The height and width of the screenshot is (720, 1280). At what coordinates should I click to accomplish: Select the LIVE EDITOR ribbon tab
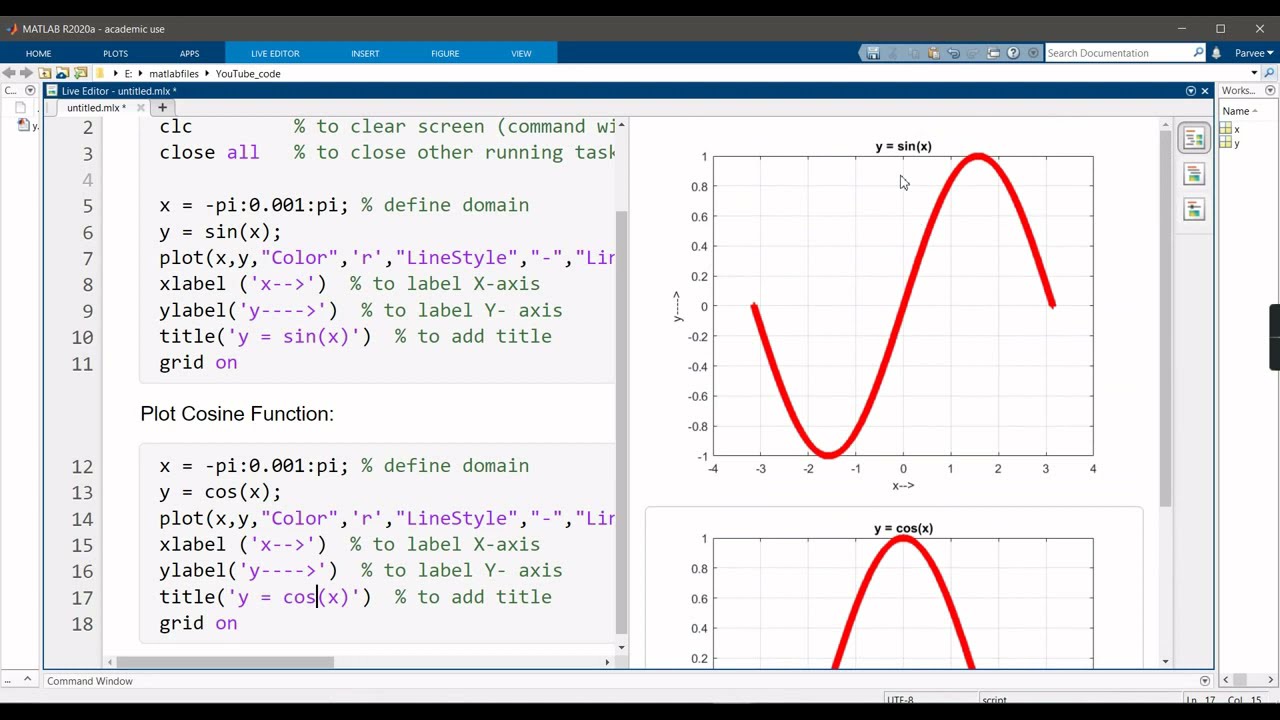click(275, 53)
